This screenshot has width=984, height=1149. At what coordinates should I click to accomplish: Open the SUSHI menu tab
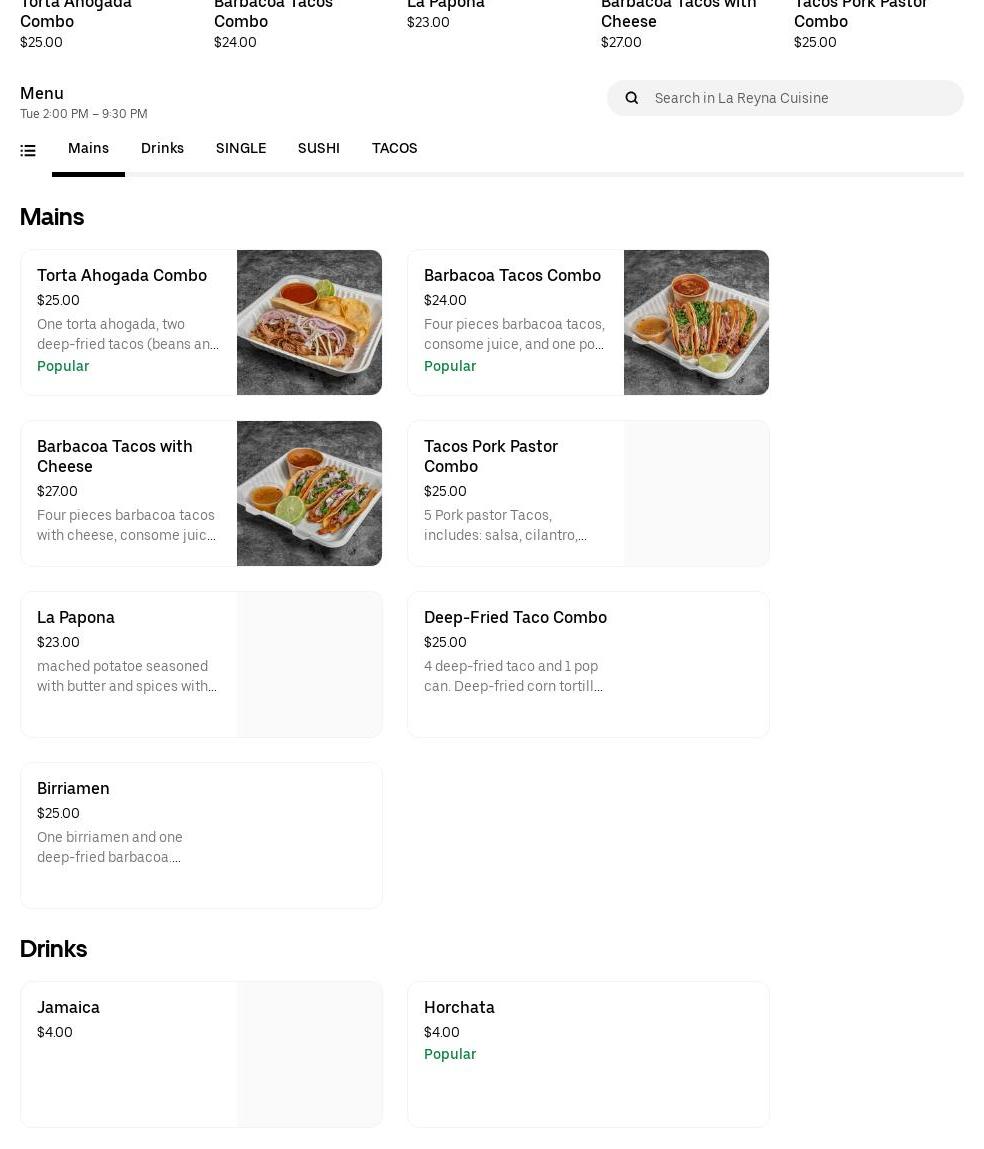click(x=318, y=148)
